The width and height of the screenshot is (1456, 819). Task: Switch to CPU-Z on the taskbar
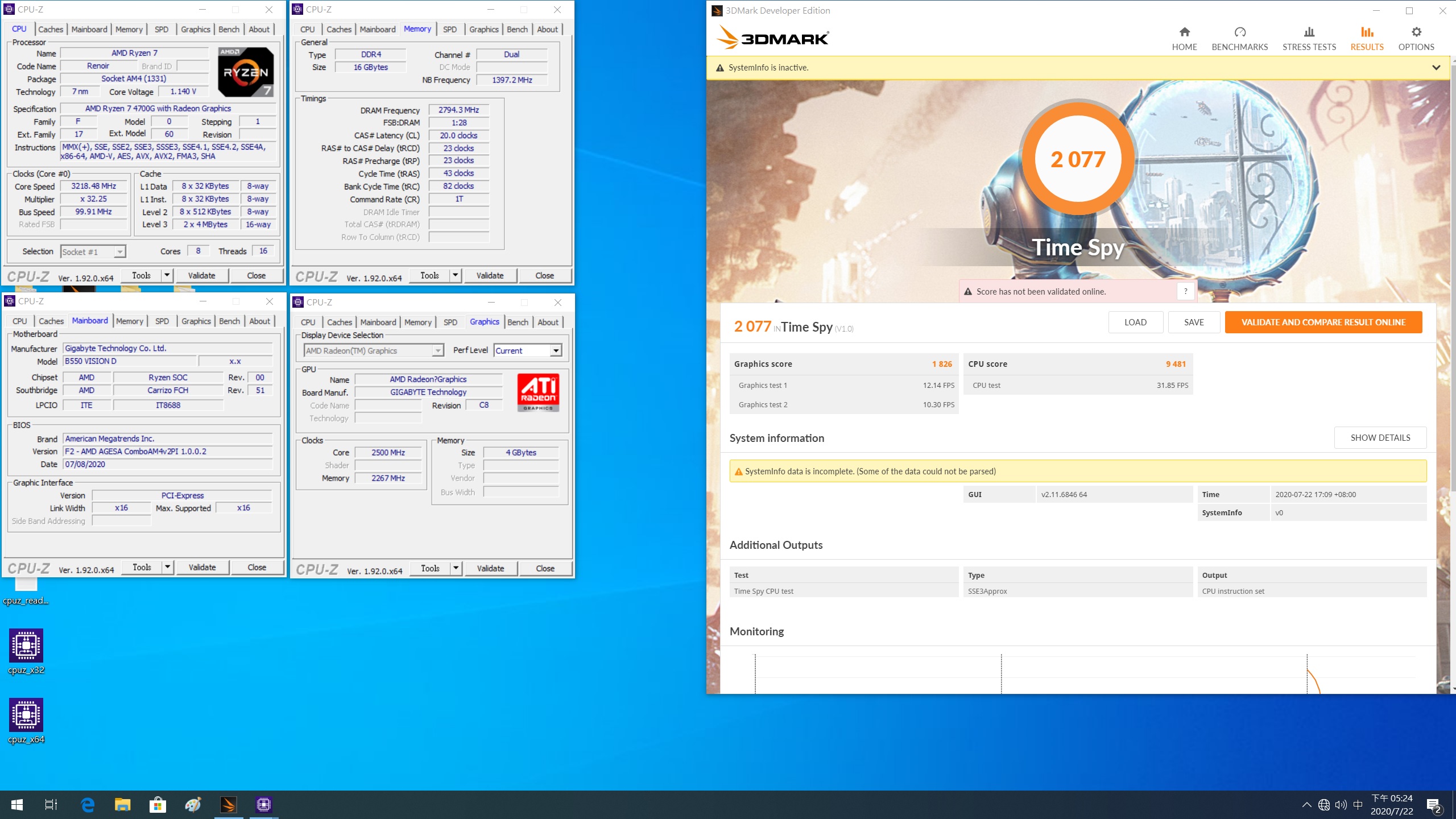(263, 805)
